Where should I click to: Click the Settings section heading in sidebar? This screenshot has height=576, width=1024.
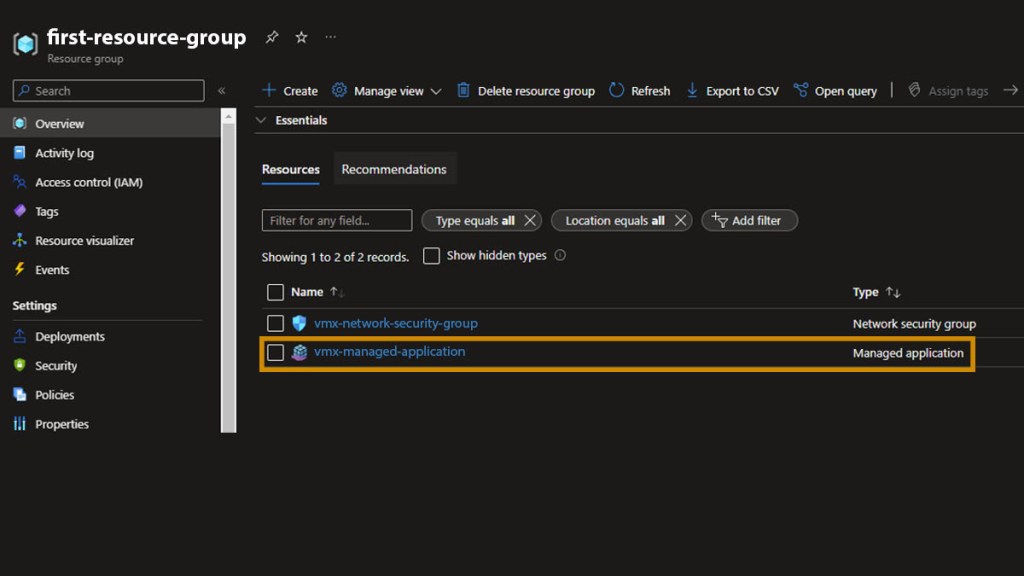tap(35, 305)
